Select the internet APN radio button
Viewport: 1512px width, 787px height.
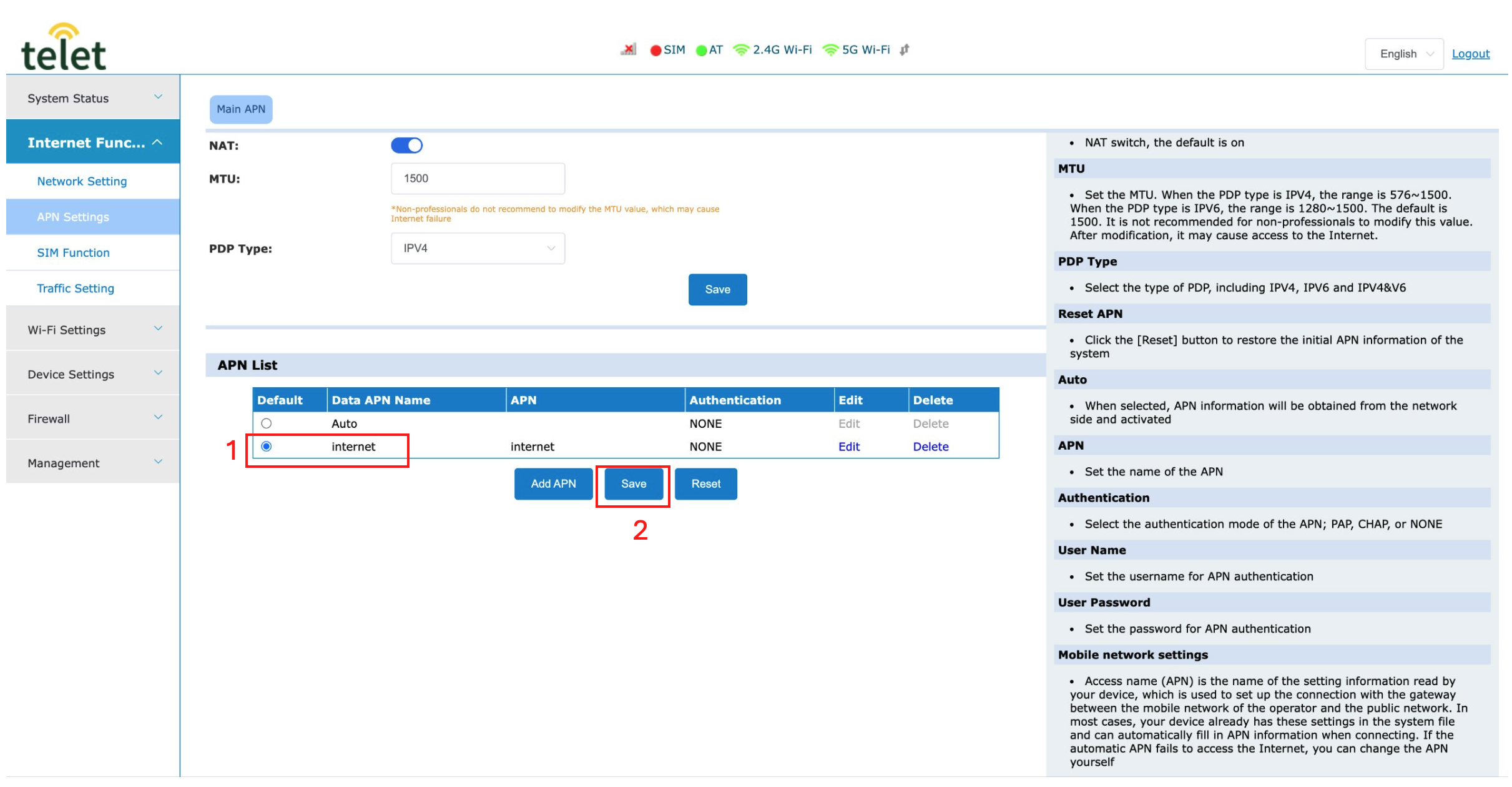click(267, 447)
